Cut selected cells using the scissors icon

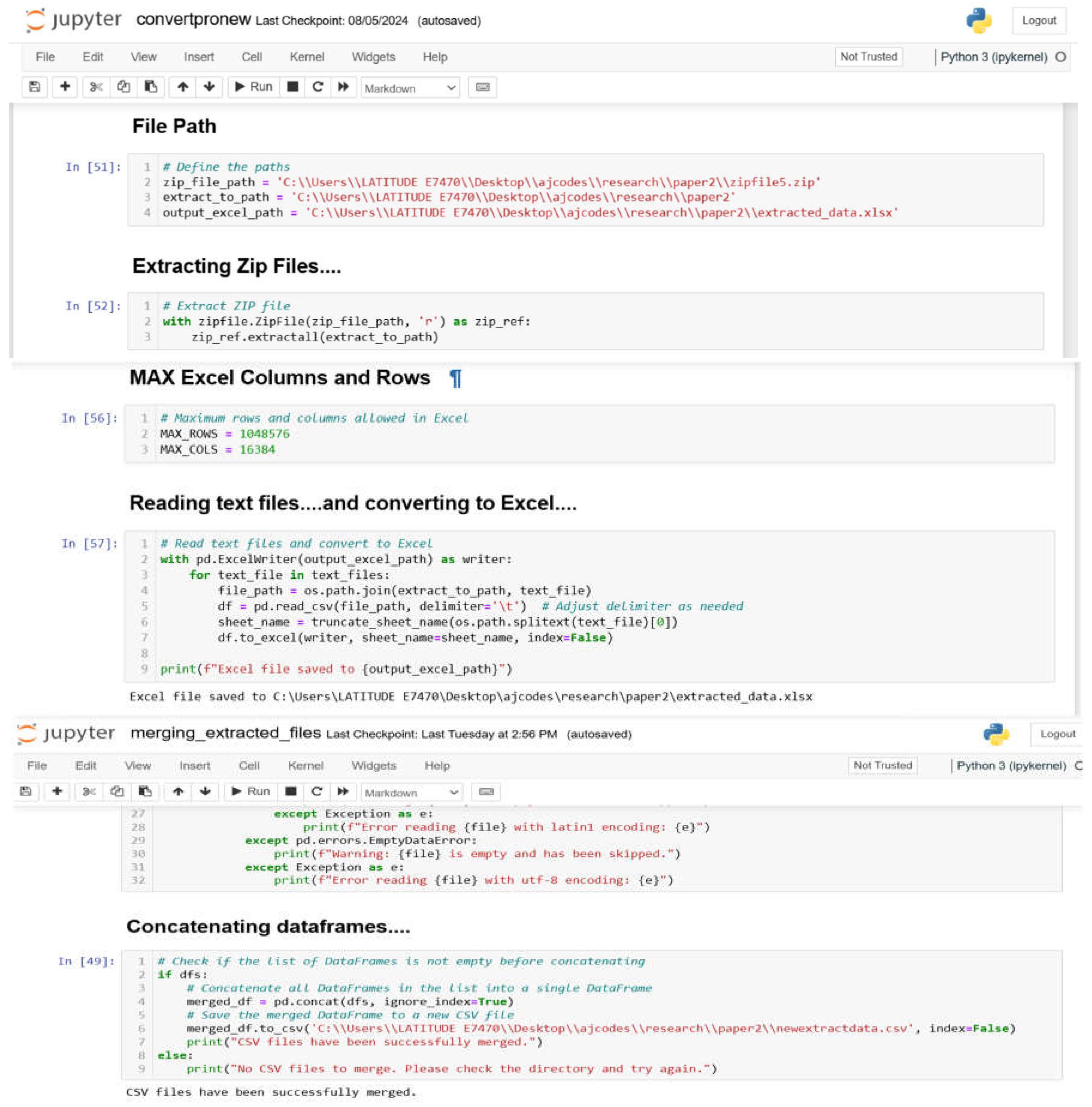click(x=96, y=87)
